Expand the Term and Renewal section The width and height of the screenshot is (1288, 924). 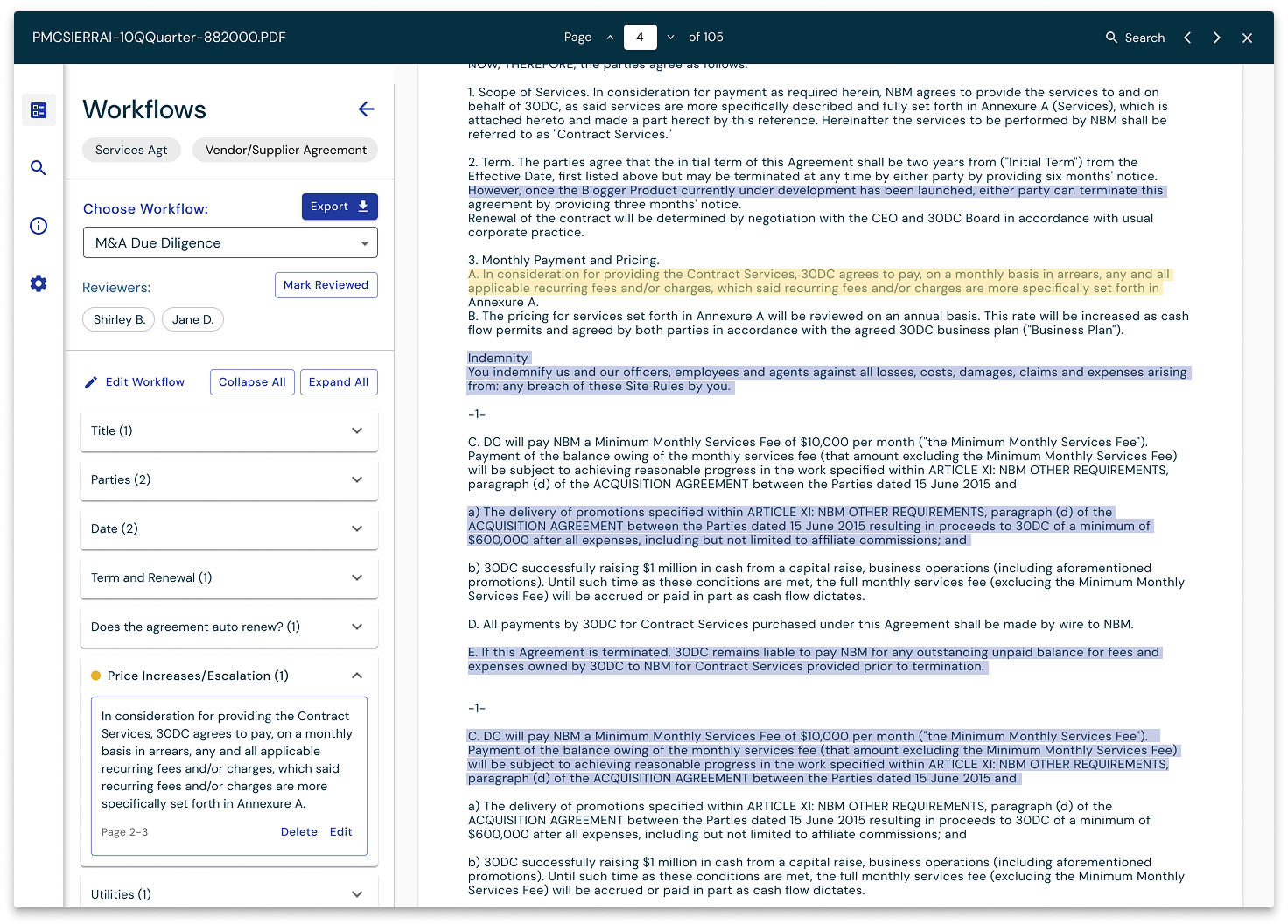[356, 577]
